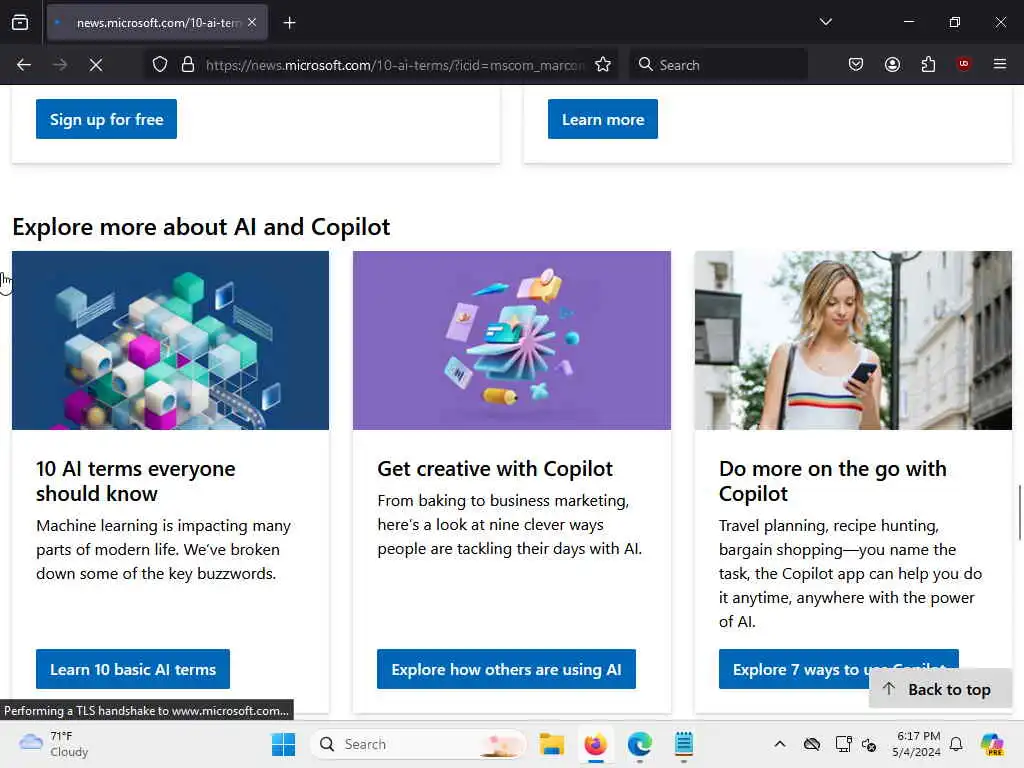Click 'Get creative with Copilot' heading
The image size is (1024, 768).
pos(495,469)
